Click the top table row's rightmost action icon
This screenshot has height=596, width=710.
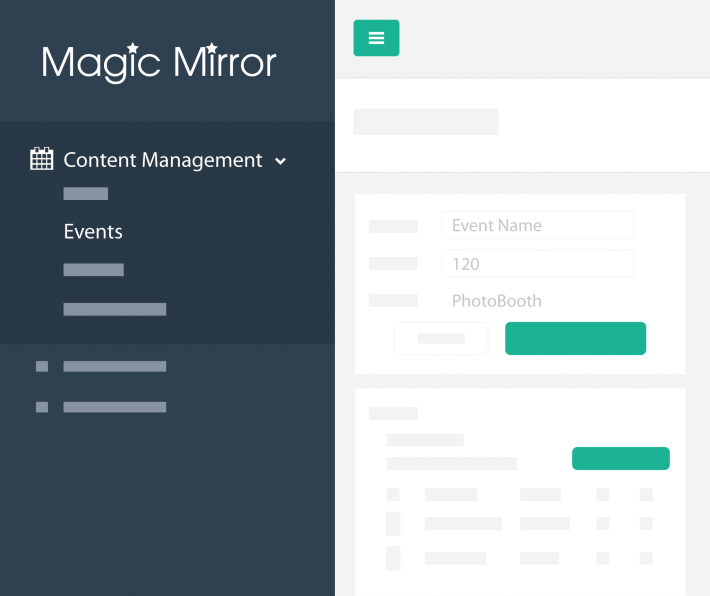tap(646, 494)
